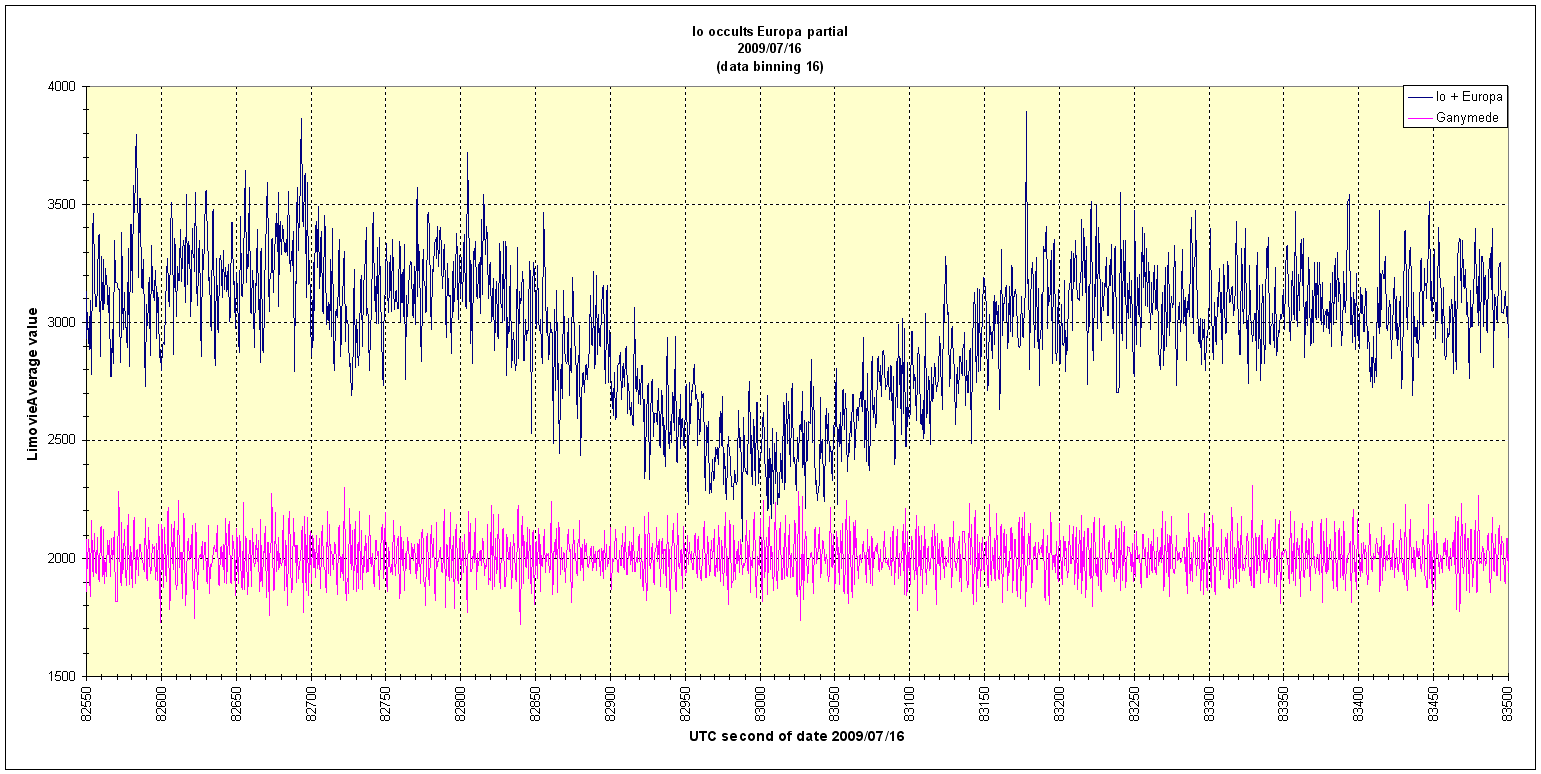Image resolution: width=1541 pixels, height=774 pixels.
Task: Click the subtitle "(data binning 16)"
Action: (770, 67)
